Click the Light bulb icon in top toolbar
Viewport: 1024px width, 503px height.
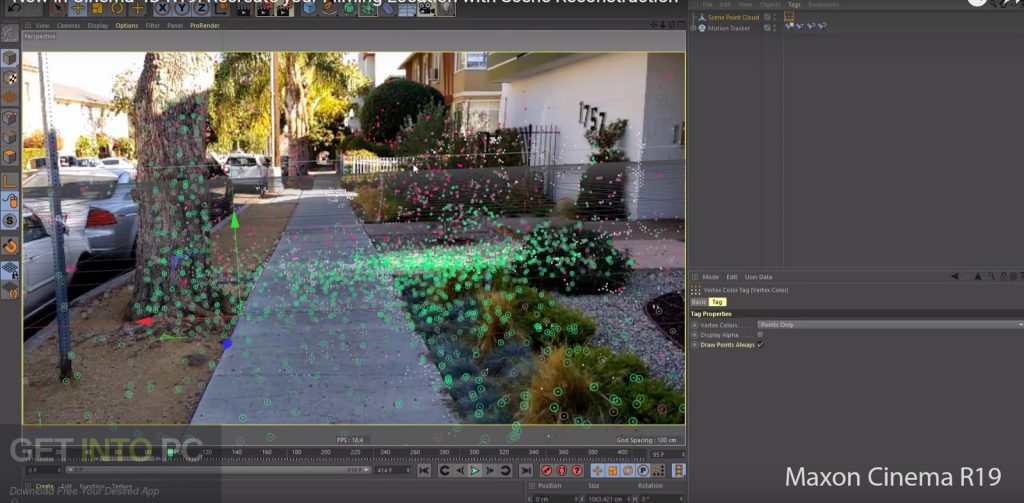(x=447, y=8)
